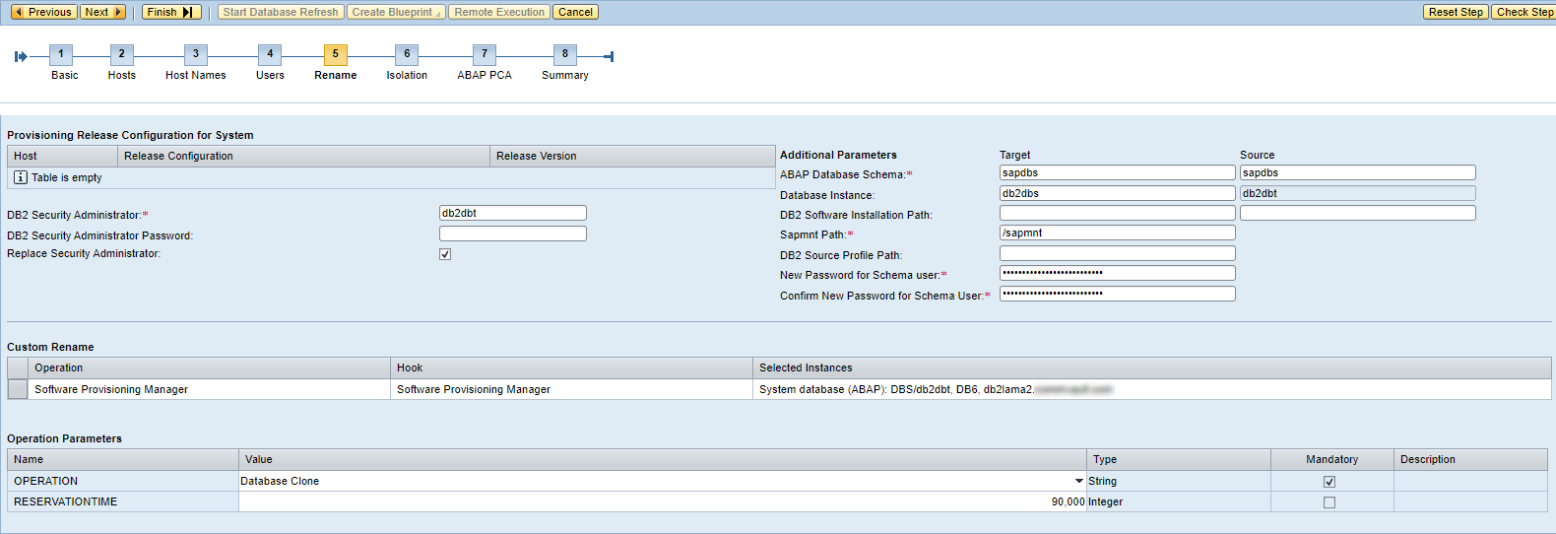
Task: Select the Software Provisioning Manager row selector
Action: [17, 389]
